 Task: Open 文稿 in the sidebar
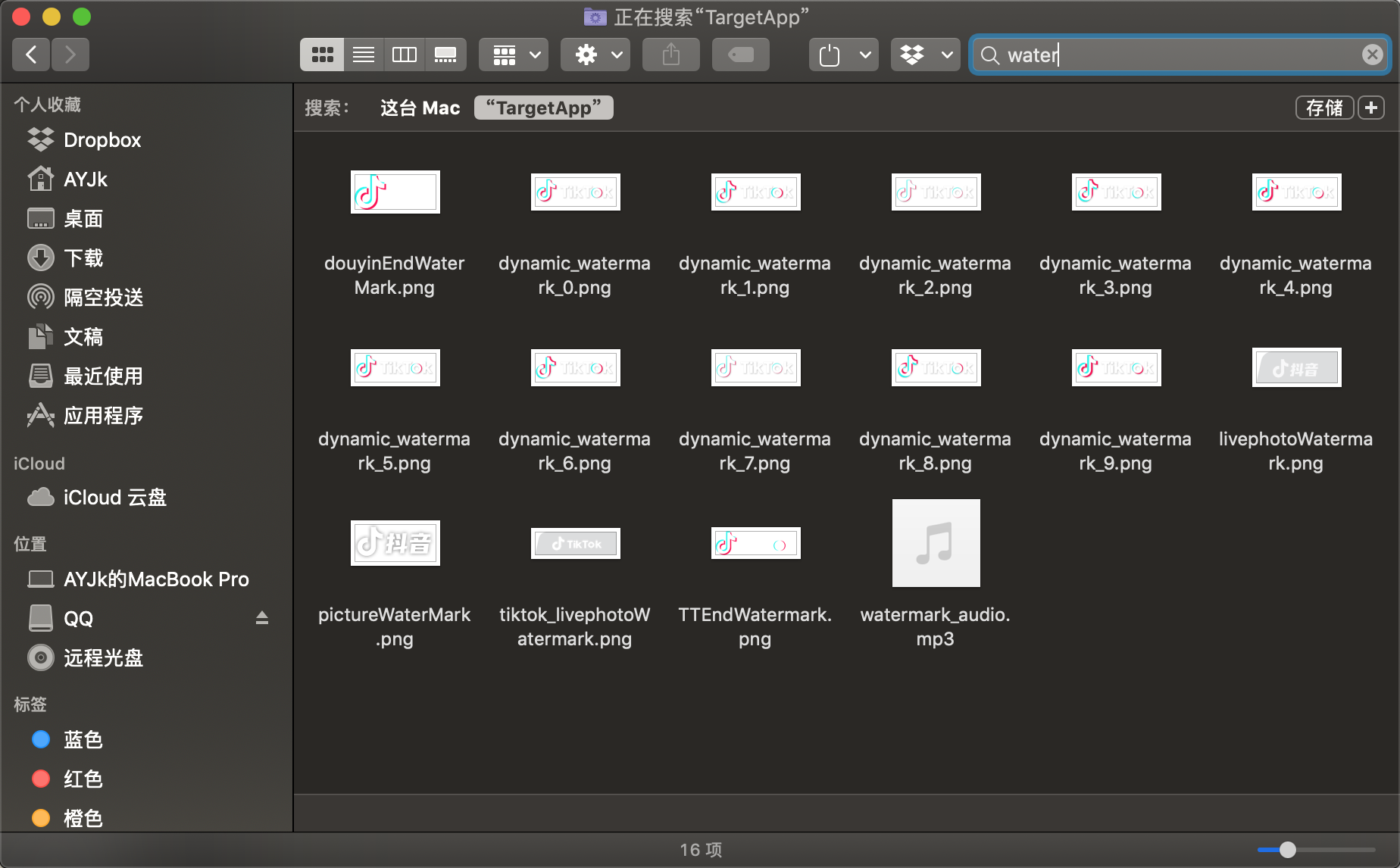coord(146,337)
